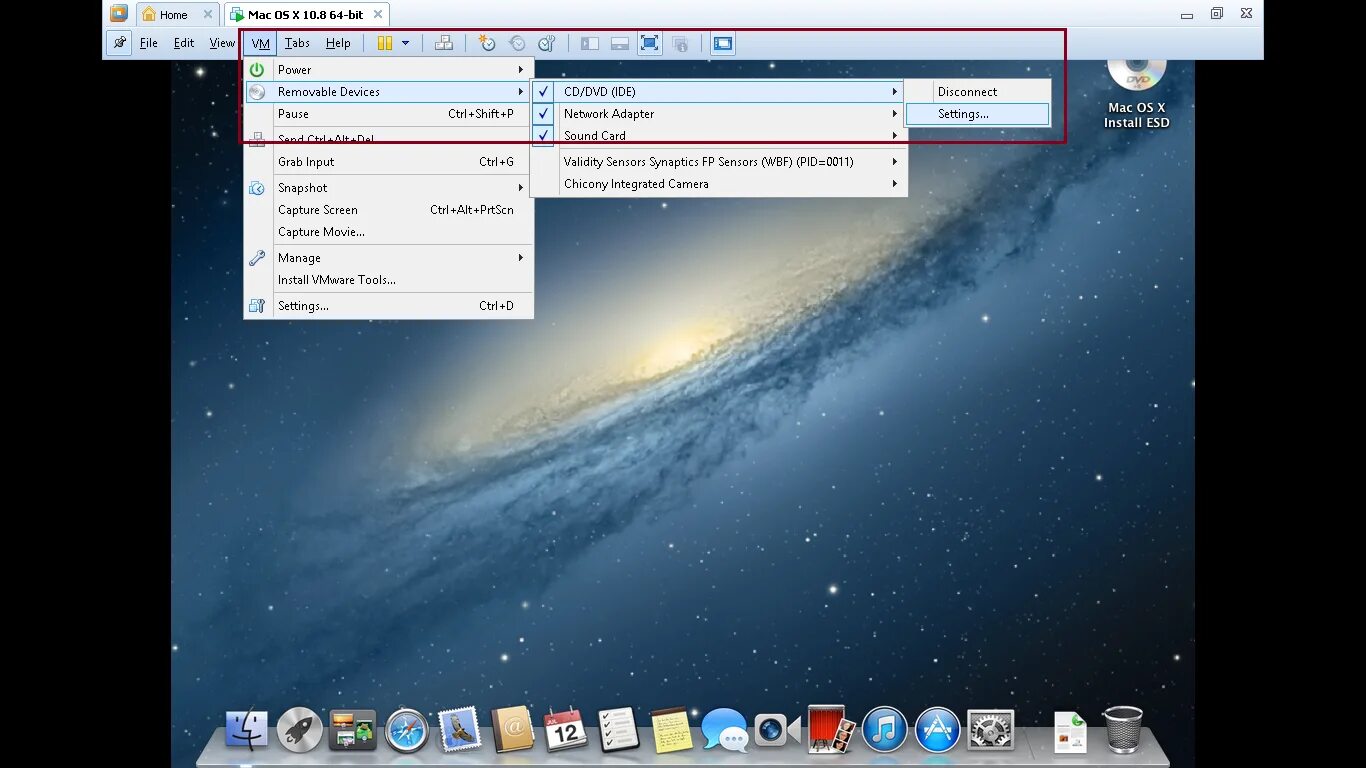Viewport: 1366px width, 768px height.
Task: Click the VMware Workstation icon beside Home tab
Action: pos(119,14)
